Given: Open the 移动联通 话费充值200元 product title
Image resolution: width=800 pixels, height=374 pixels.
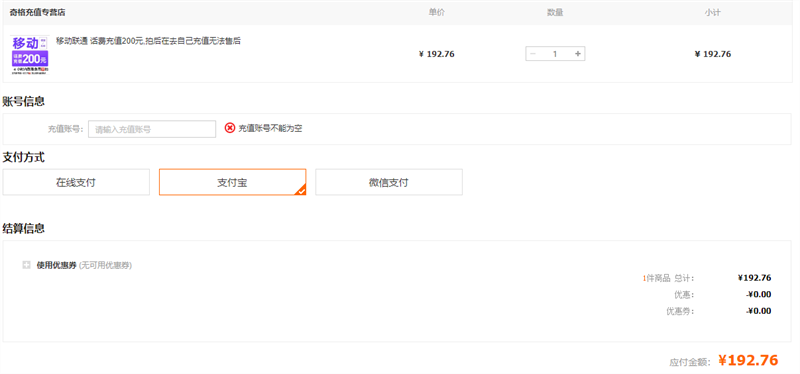Looking at the screenshot, I should tap(148, 41).
